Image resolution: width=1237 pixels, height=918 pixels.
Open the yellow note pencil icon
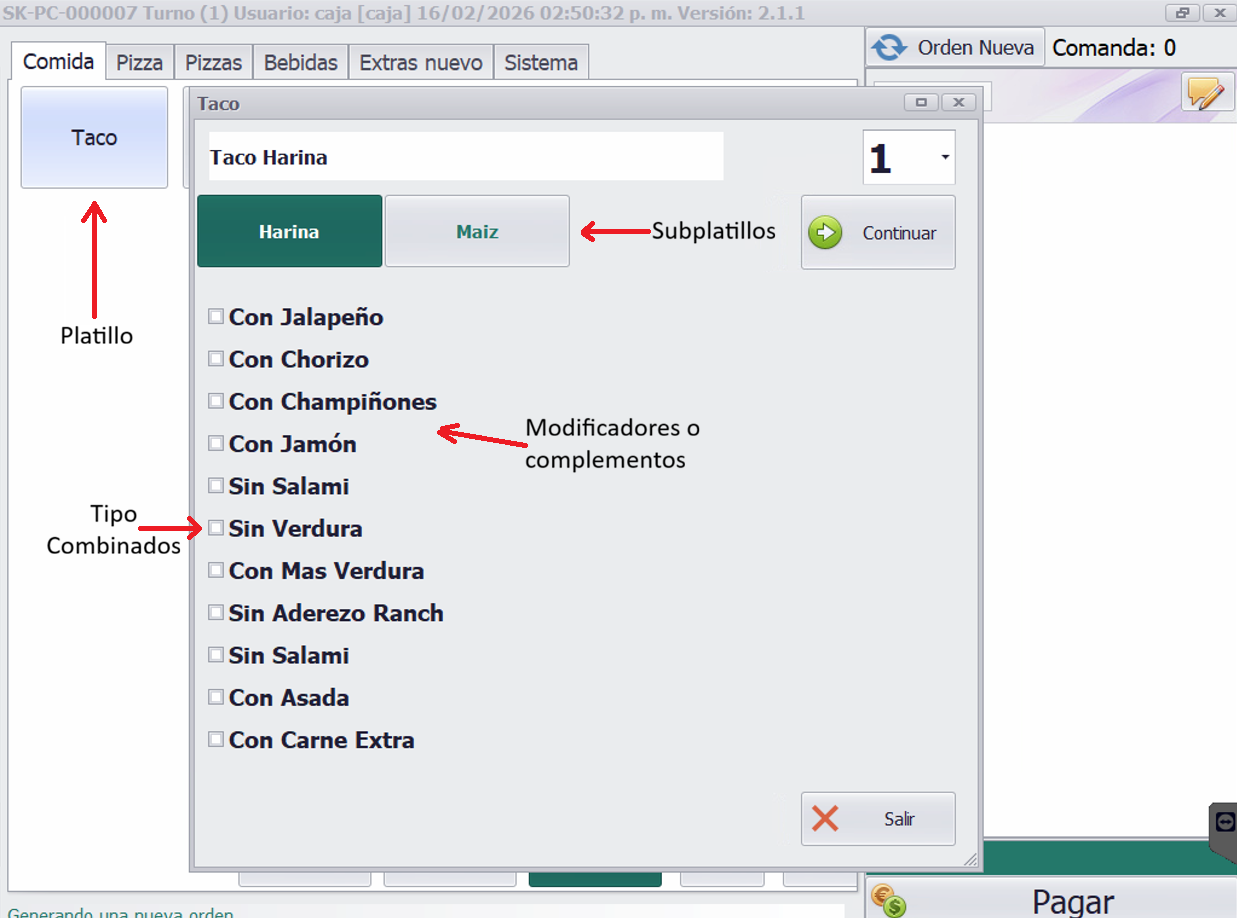coord(1204,93)
